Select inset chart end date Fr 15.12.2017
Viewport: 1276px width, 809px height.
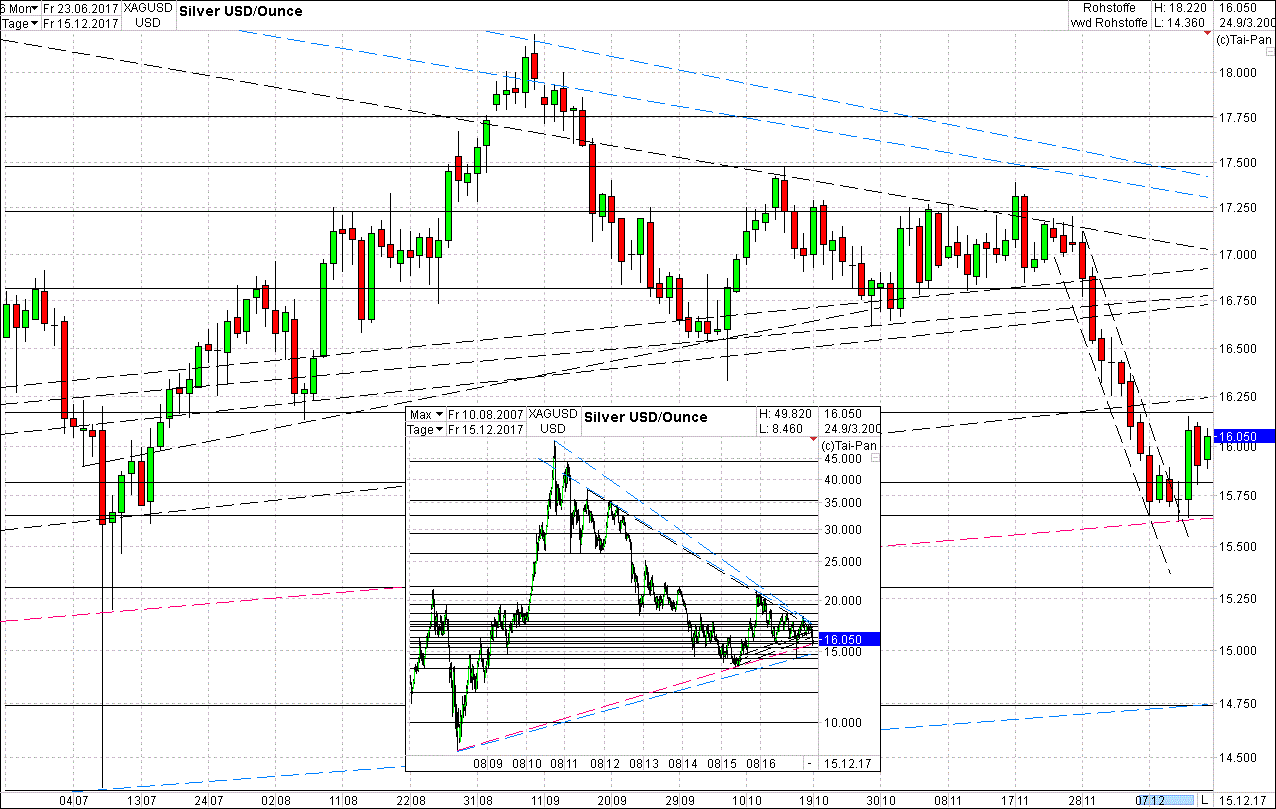coord(487,429)
